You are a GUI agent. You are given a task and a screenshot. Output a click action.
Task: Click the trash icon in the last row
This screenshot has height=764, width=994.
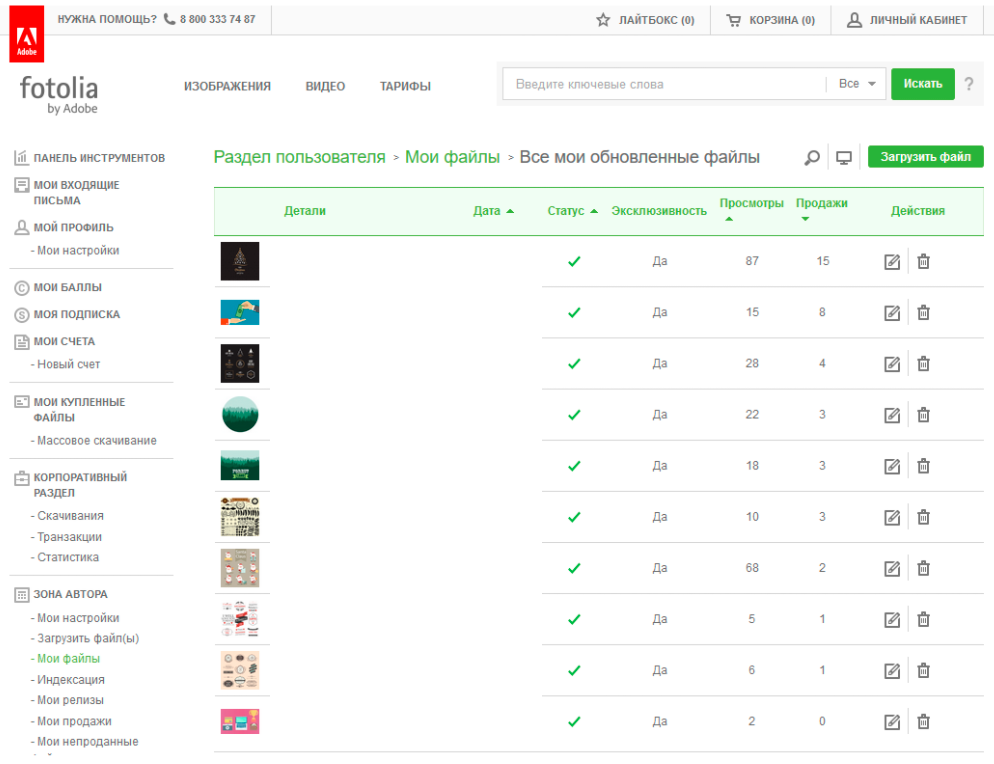923,722
